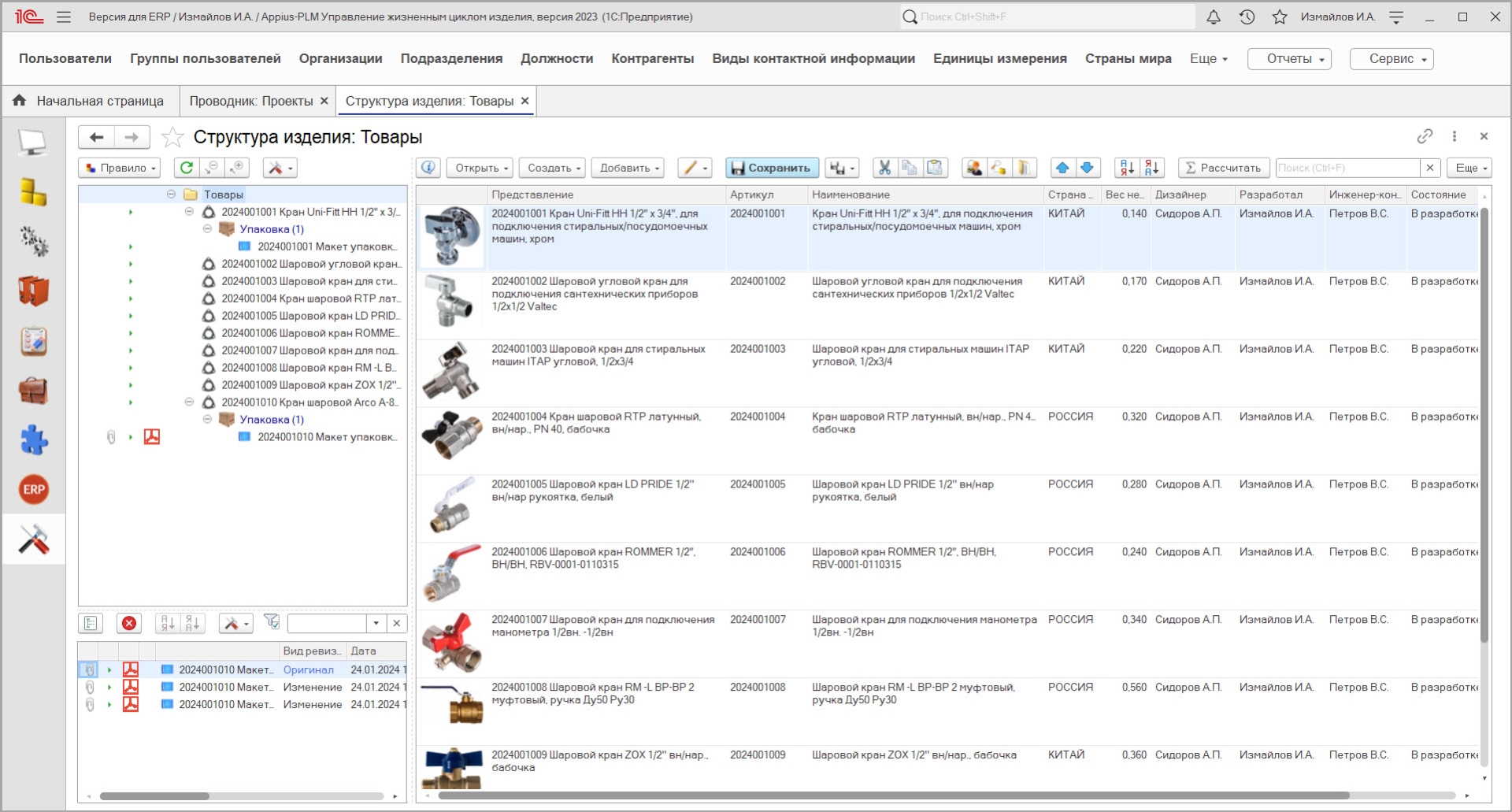Click the Сохранить button
Image resolution: width=1512 pixels, height=812 pixels.
click(773, 168)
